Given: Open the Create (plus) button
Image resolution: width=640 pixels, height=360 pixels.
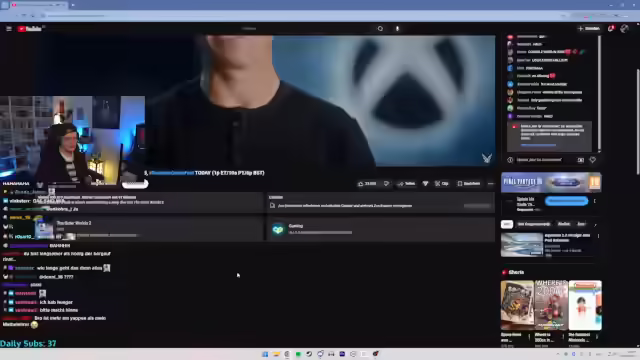Looking at the screenshot, I should (x=589, y=29).
